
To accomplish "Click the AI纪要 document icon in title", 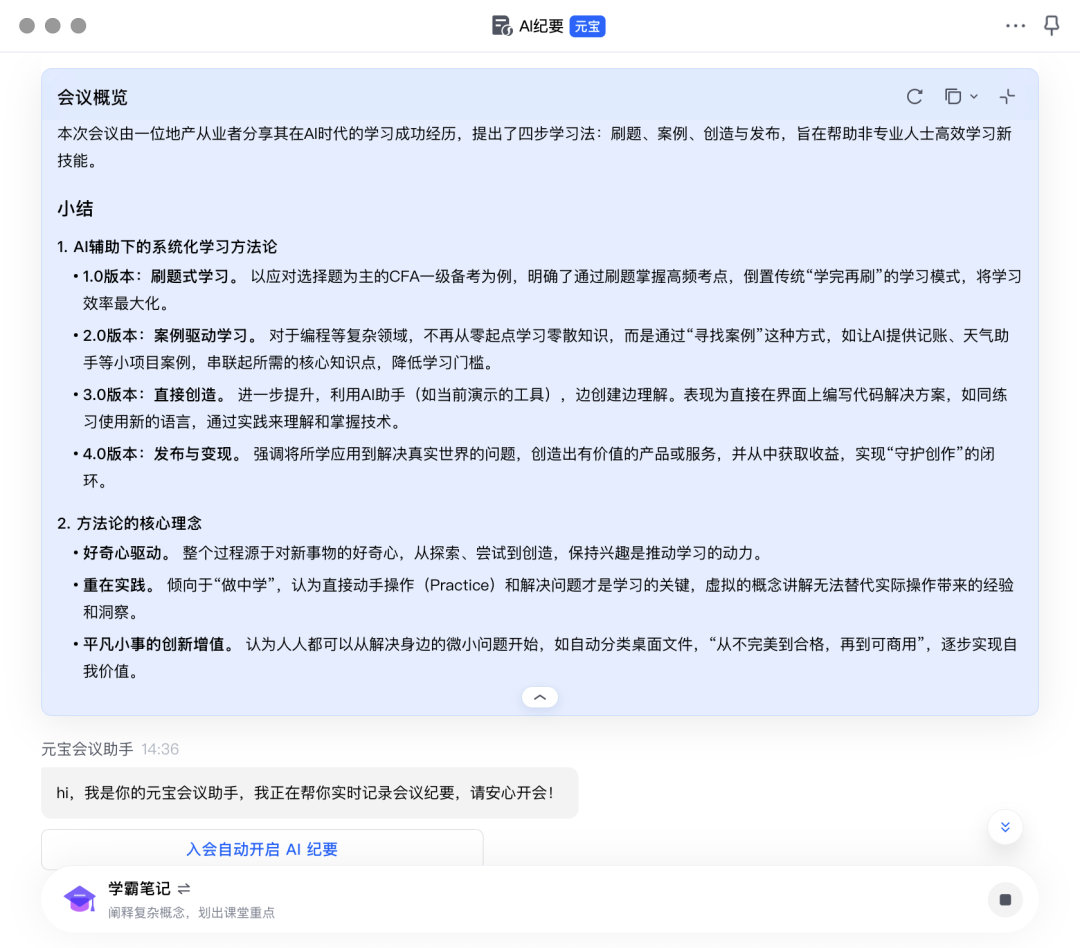I will pyautogui.click(x=501, y=26).
